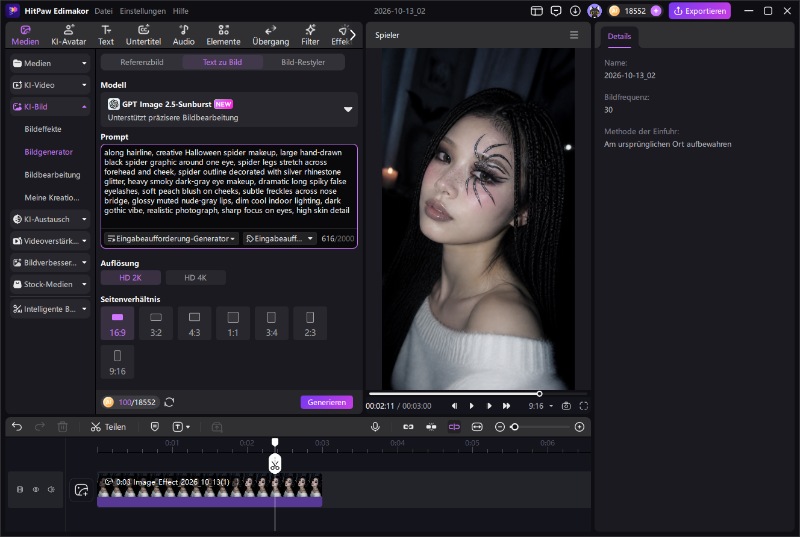Mute the timeline track
Screen dimensions: 800x537
click(x=51, y=490)
